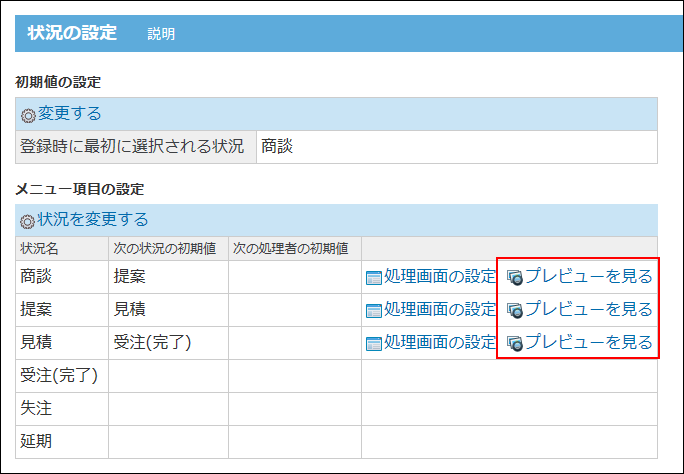Screen dimensions: 684x474
Task: Select the メニュー項目の設定 heading
Action: (x=79, y=189)
